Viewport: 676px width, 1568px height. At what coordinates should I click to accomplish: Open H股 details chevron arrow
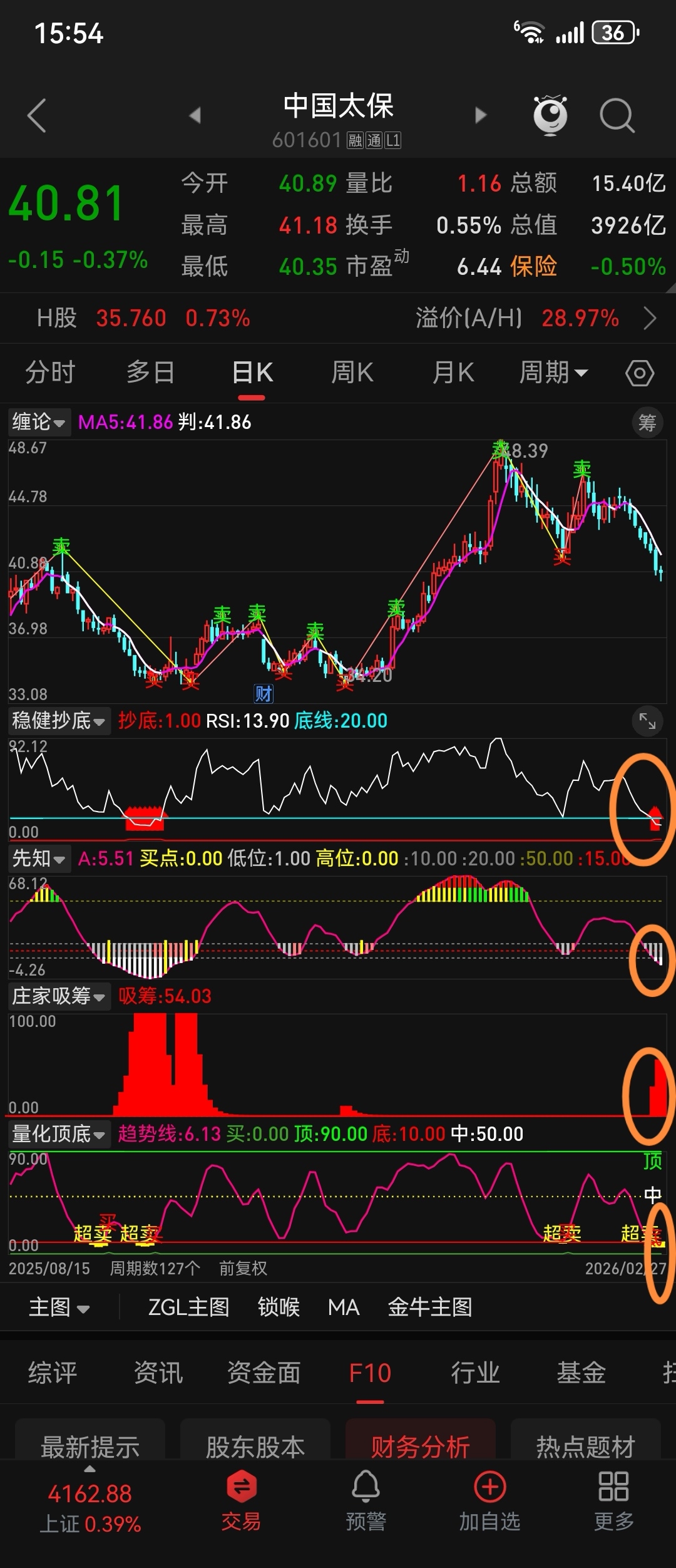(650, 319)
